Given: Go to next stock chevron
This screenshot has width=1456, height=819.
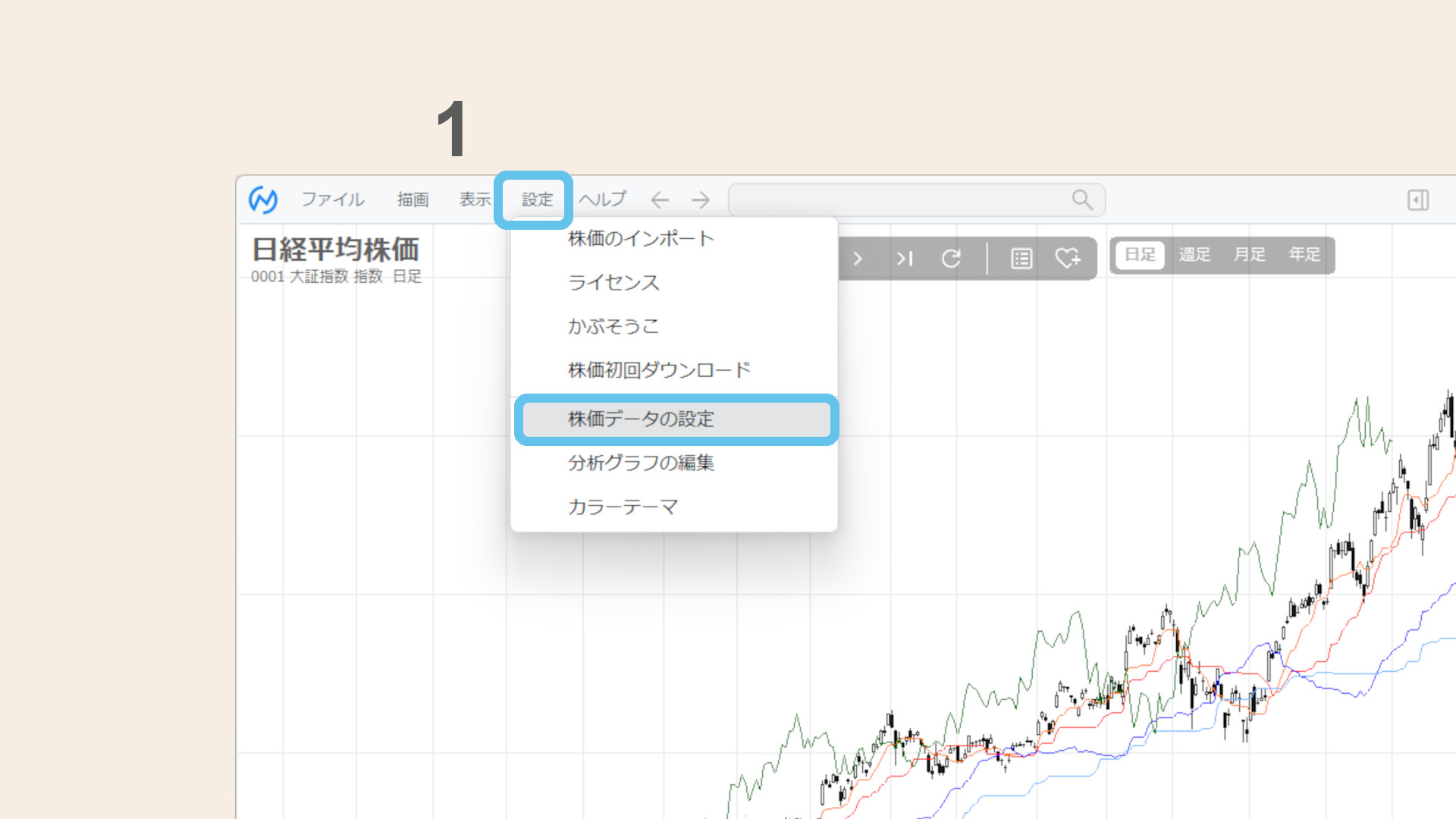Looking at the screenshot, I should [858, 259].
